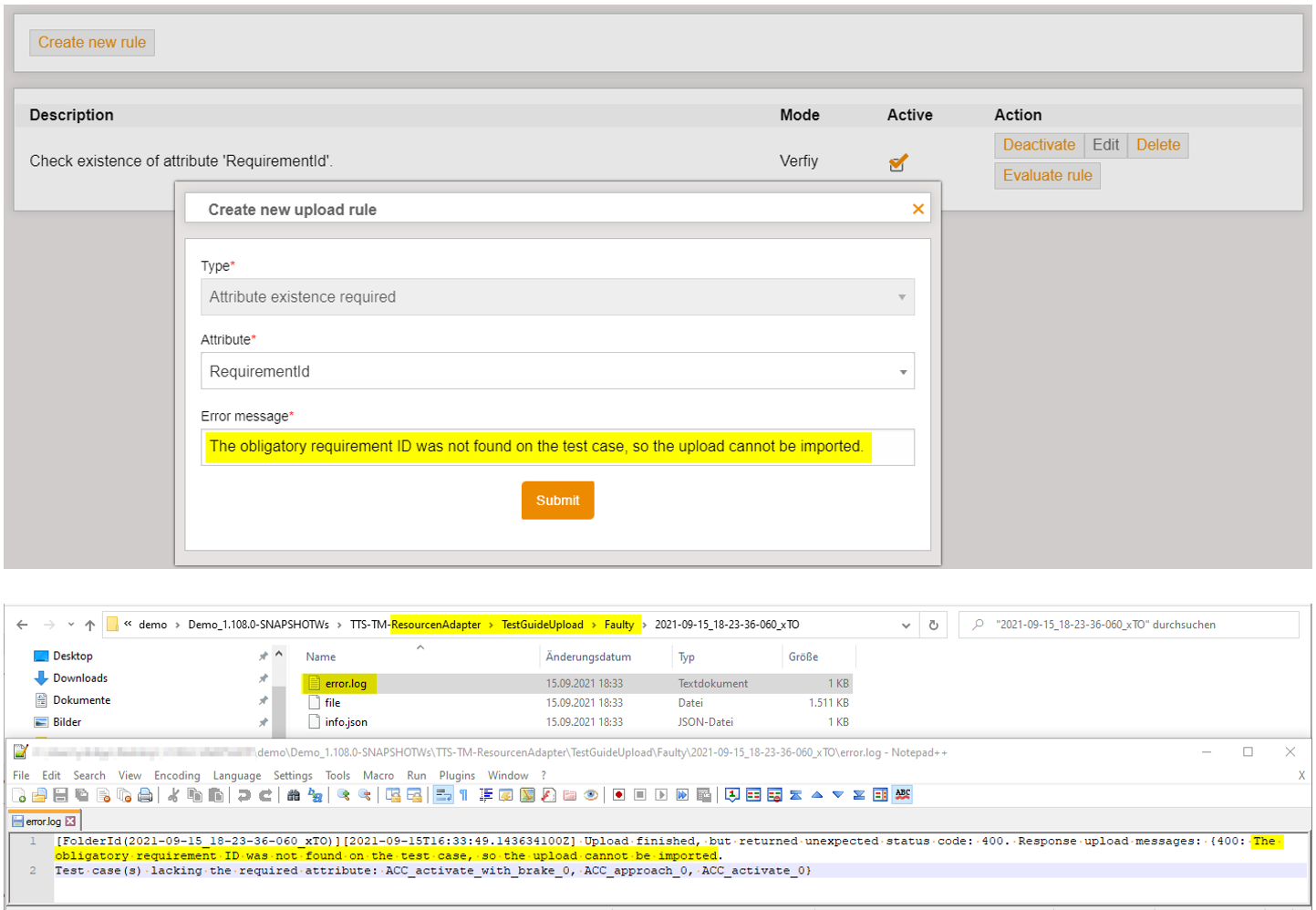Start macro recording with the red dot icon
This screenshot has height=910, width=1316.
[x=618, y=795]
